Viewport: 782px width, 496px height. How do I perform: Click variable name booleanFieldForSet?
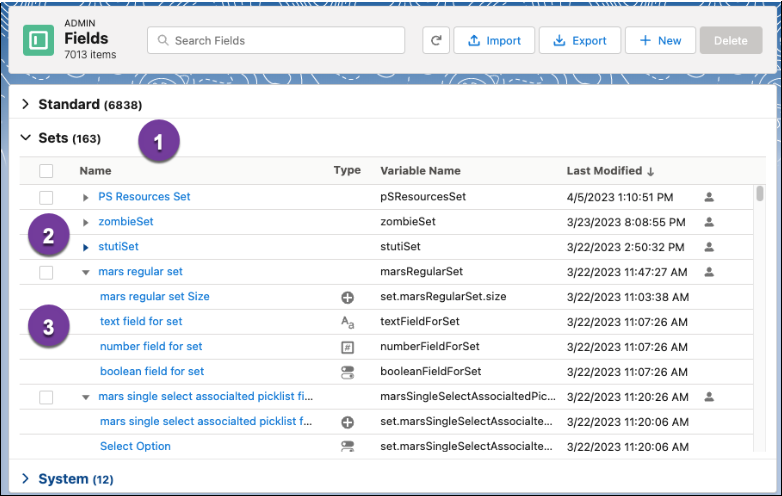coord(430,371)
